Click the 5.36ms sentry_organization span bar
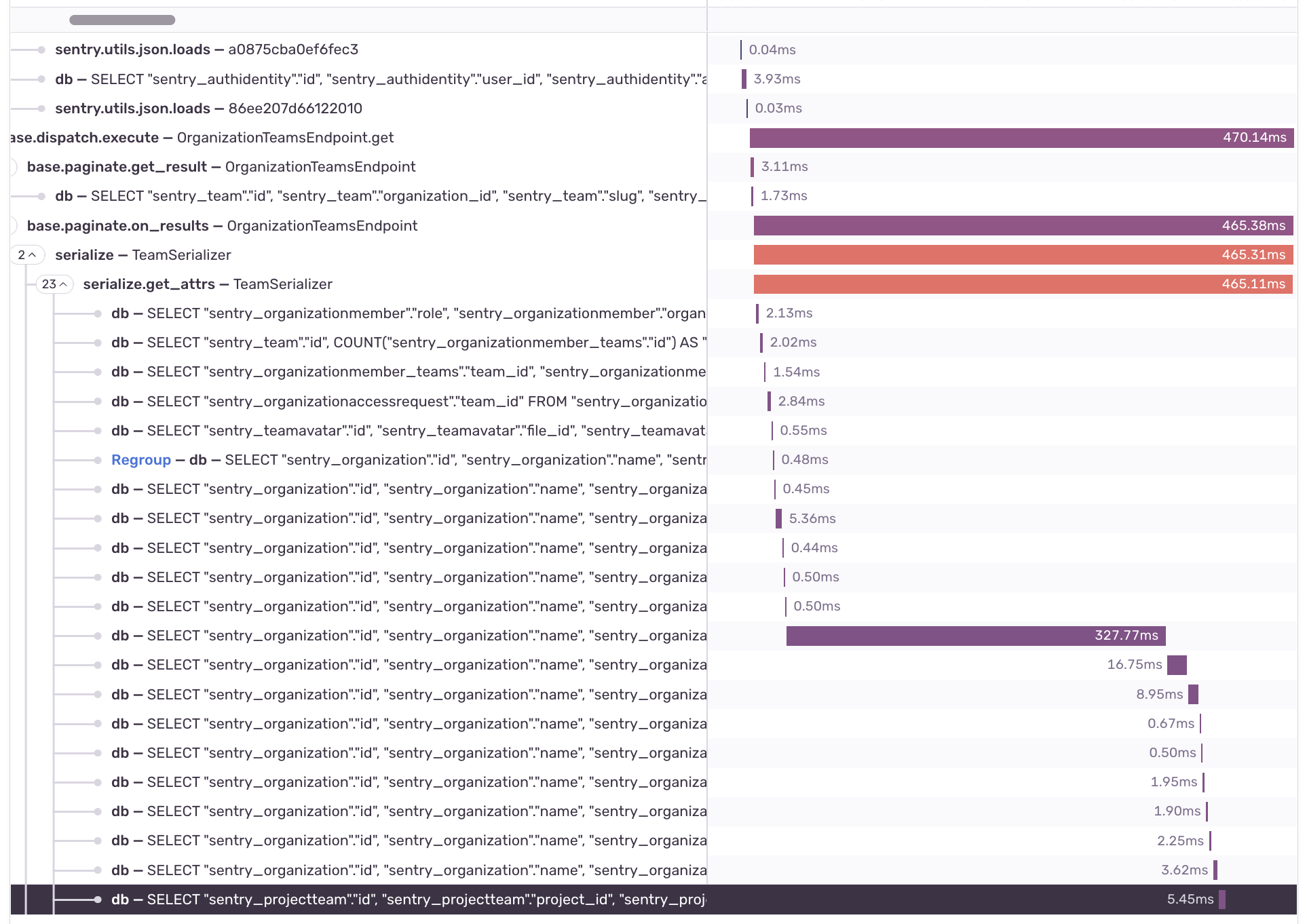This screenshot has width=1307, height=924. click(x=778, y=518)
